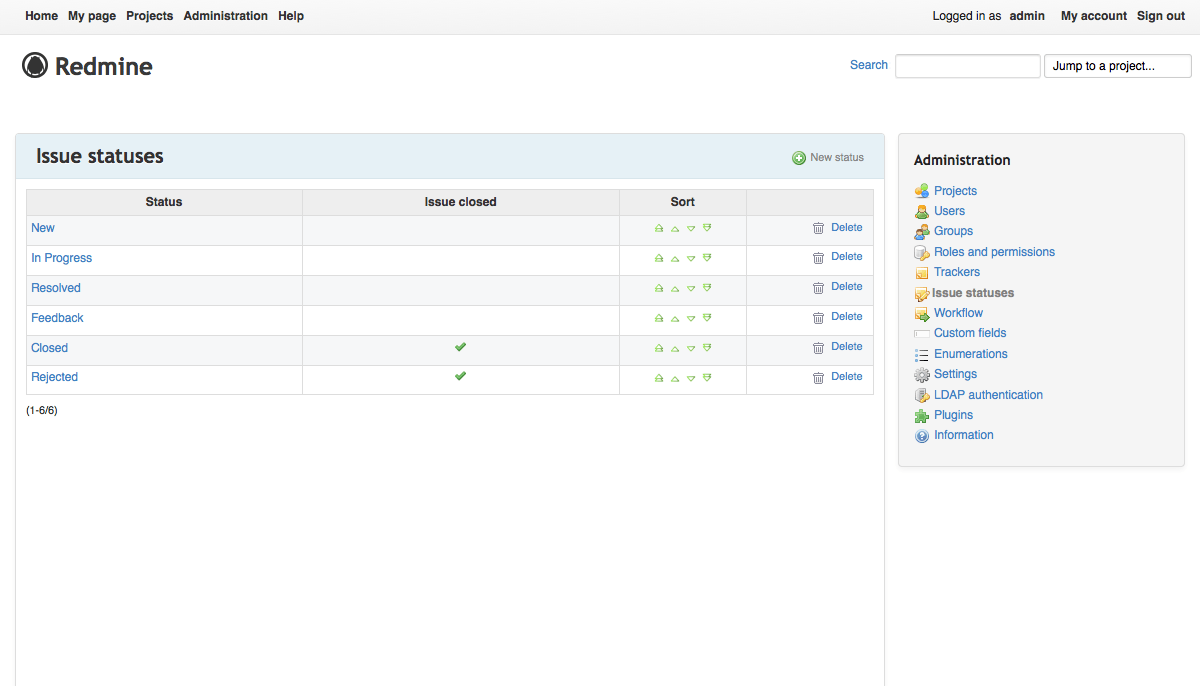The height and width of the screenshot is (686, 1200).
Task: Click the Search link
Action: 869,65
